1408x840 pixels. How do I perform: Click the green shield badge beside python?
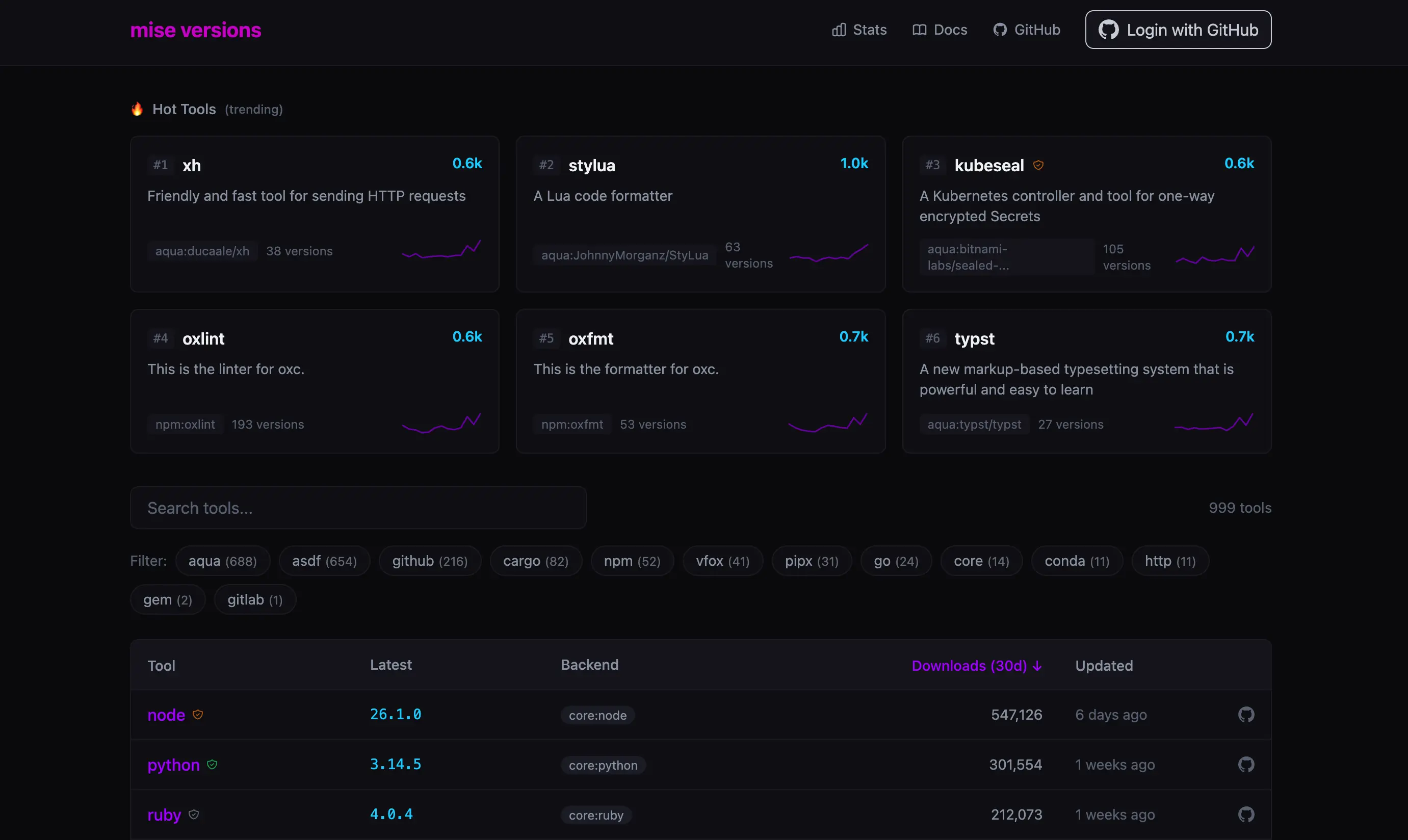pos(212,764)
